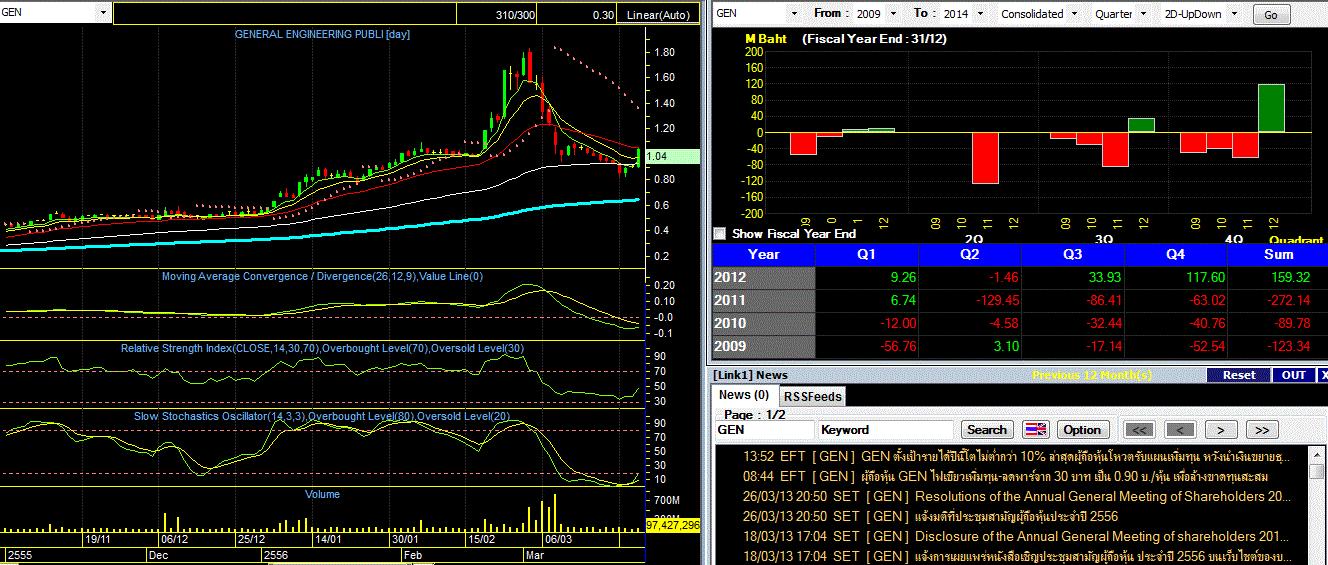Open the chart symbol GEN dropdown
The height and width of the screenshot is (565, 1328).
click(104, 13)
